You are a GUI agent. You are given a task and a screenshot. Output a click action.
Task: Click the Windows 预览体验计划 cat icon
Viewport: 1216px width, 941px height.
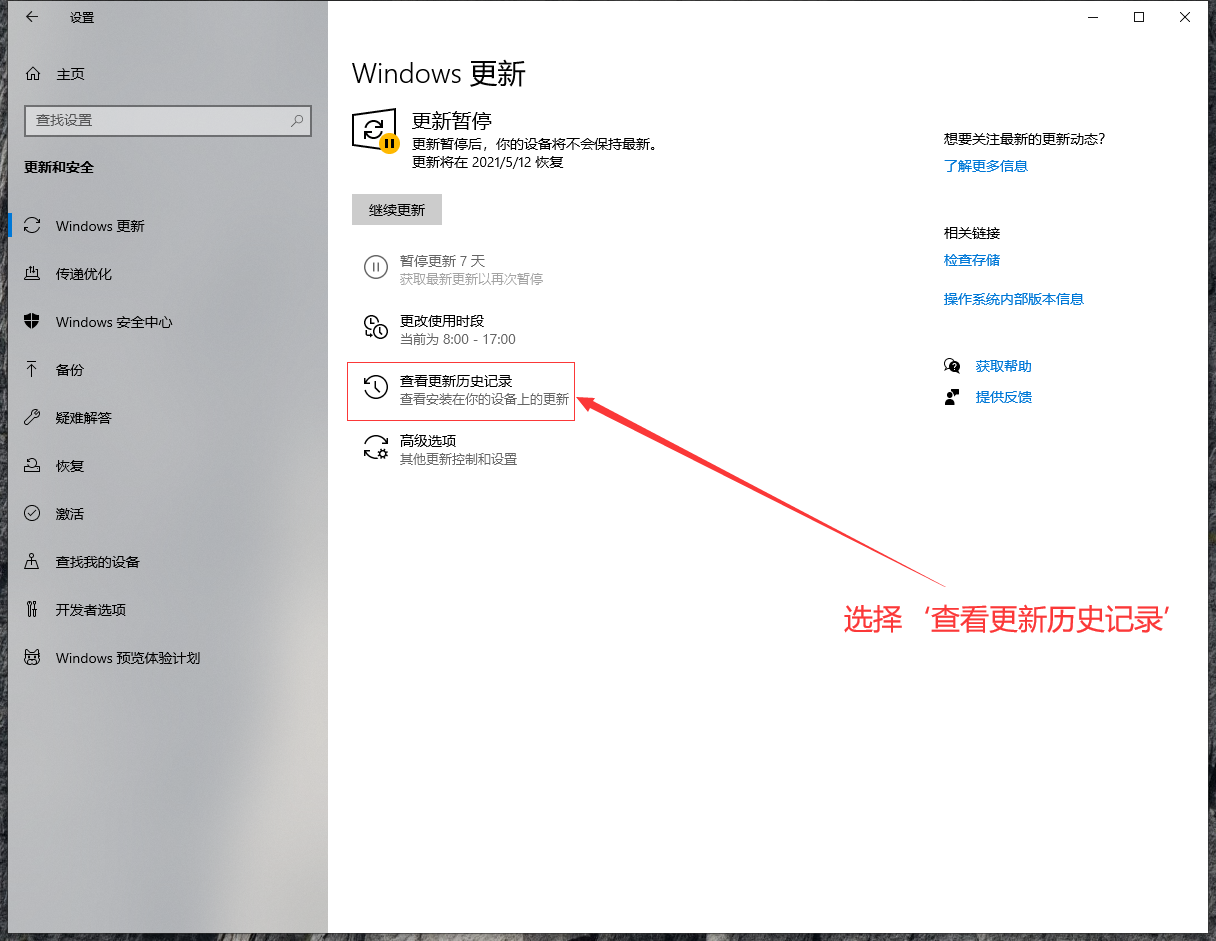[x=33, y=658]
